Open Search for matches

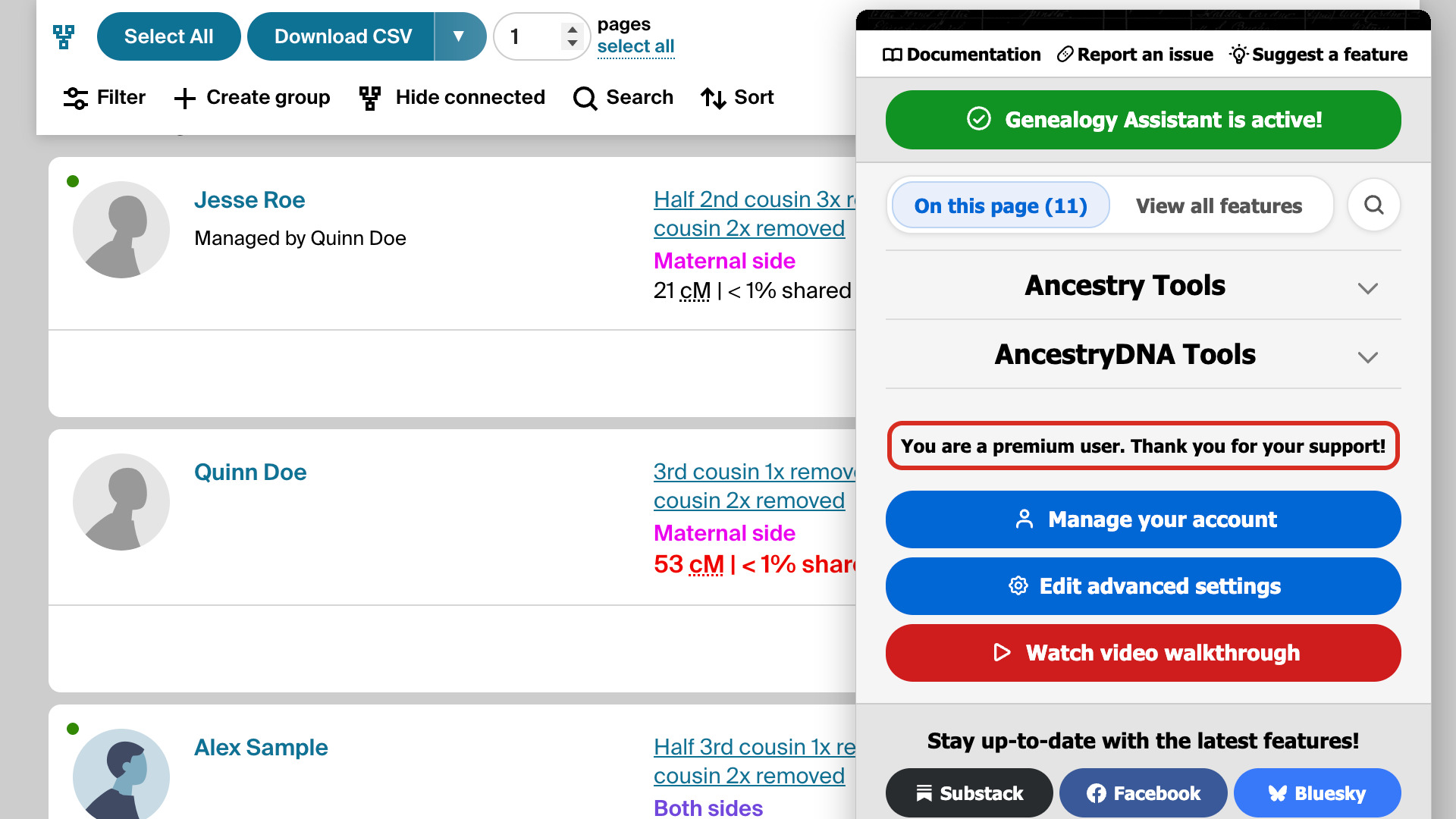pyautogui.click(x=623, y=98)
